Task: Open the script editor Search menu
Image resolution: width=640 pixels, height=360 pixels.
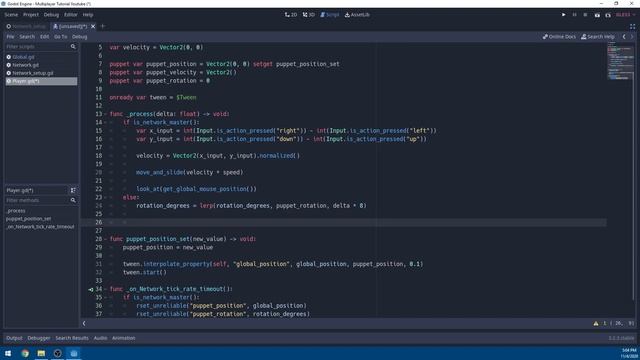Action: pos(27,37)
